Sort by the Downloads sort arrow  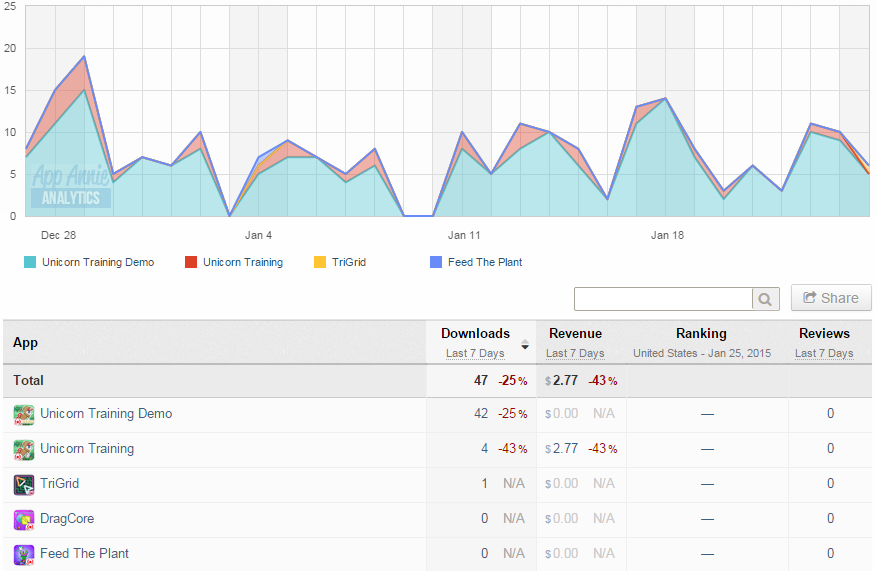525,345
